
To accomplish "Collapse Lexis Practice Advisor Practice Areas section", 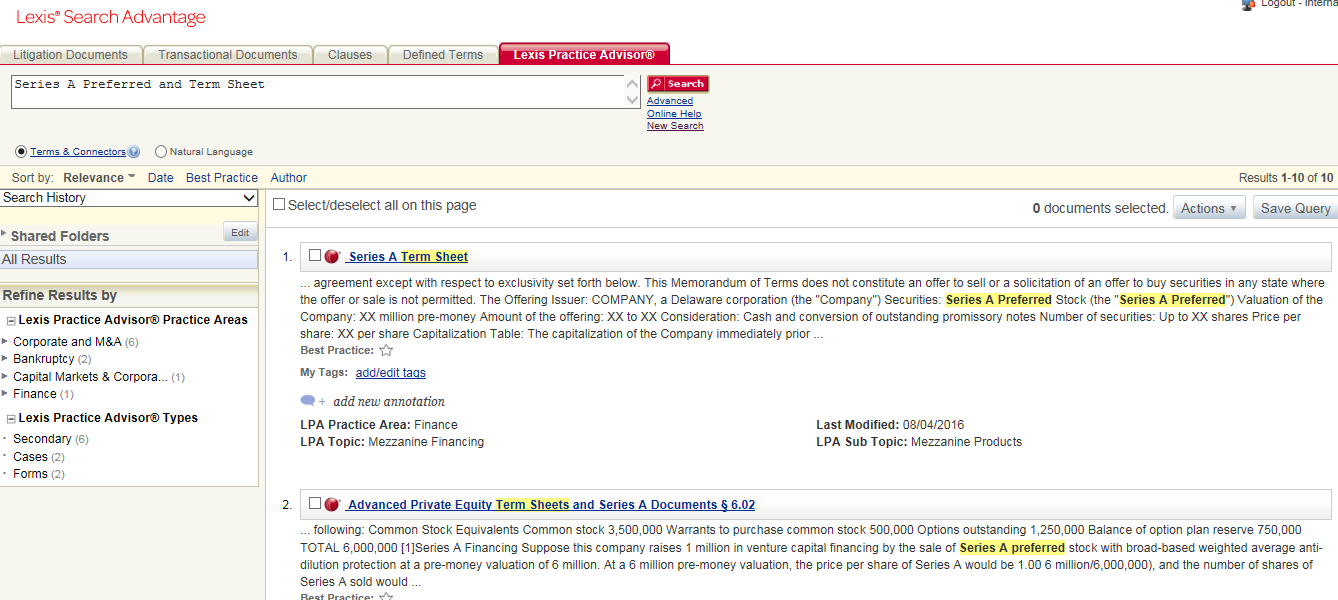I will [x=10, y=320].
